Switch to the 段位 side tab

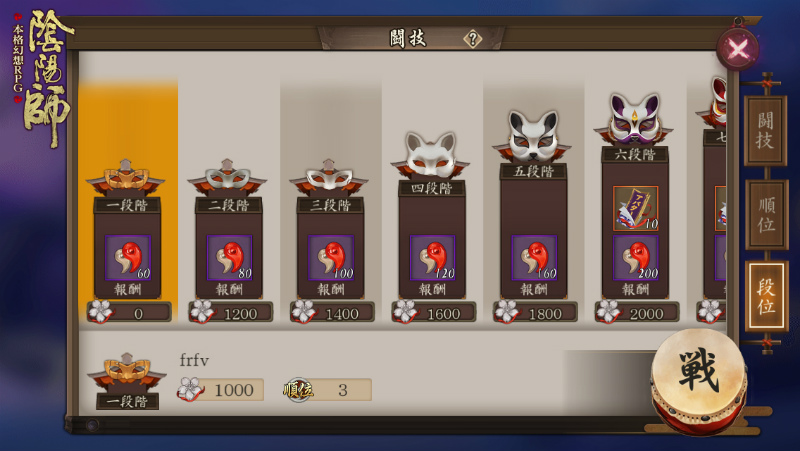(x=766, y=296)
